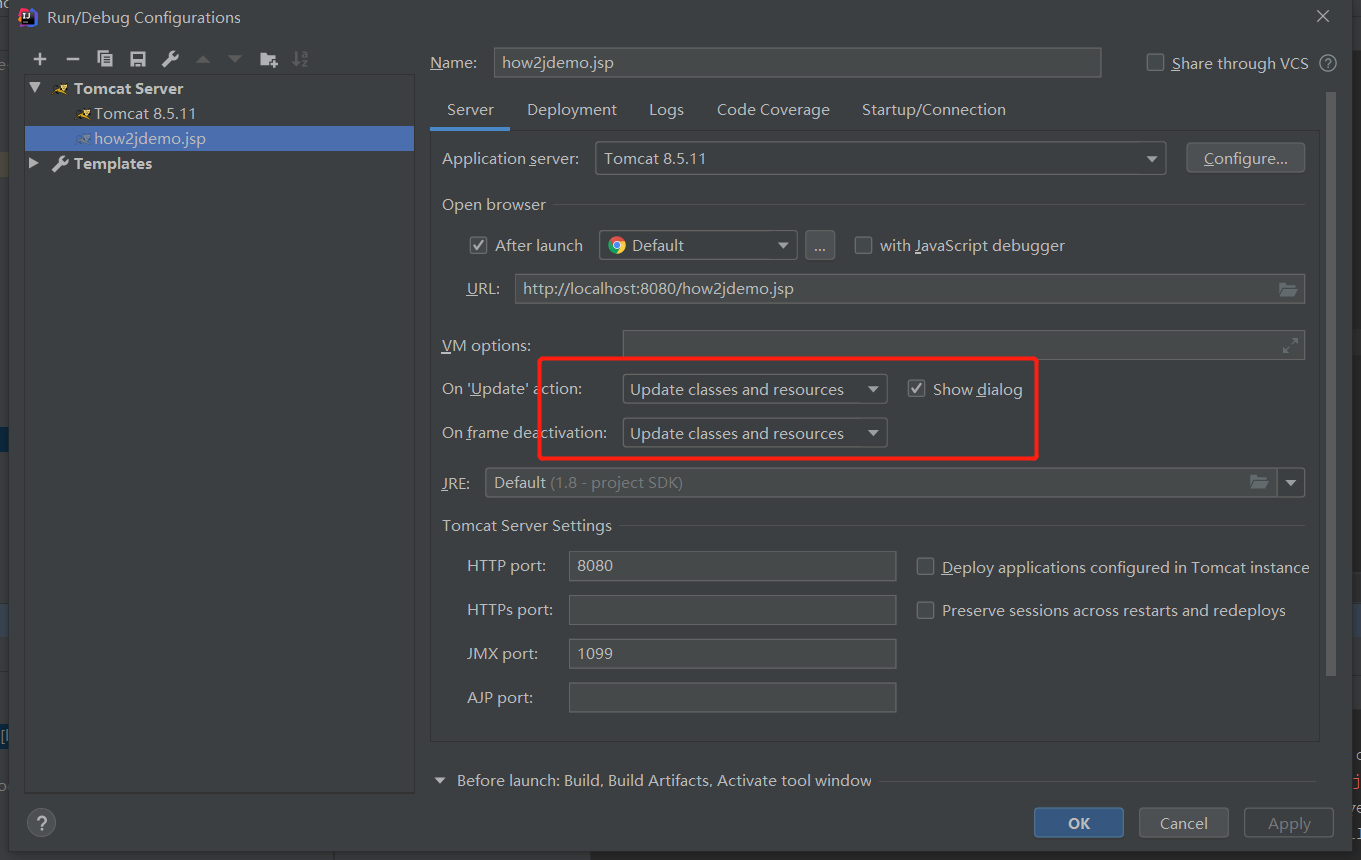Click the folder icon in the JRE field

tap(1259, 482)
